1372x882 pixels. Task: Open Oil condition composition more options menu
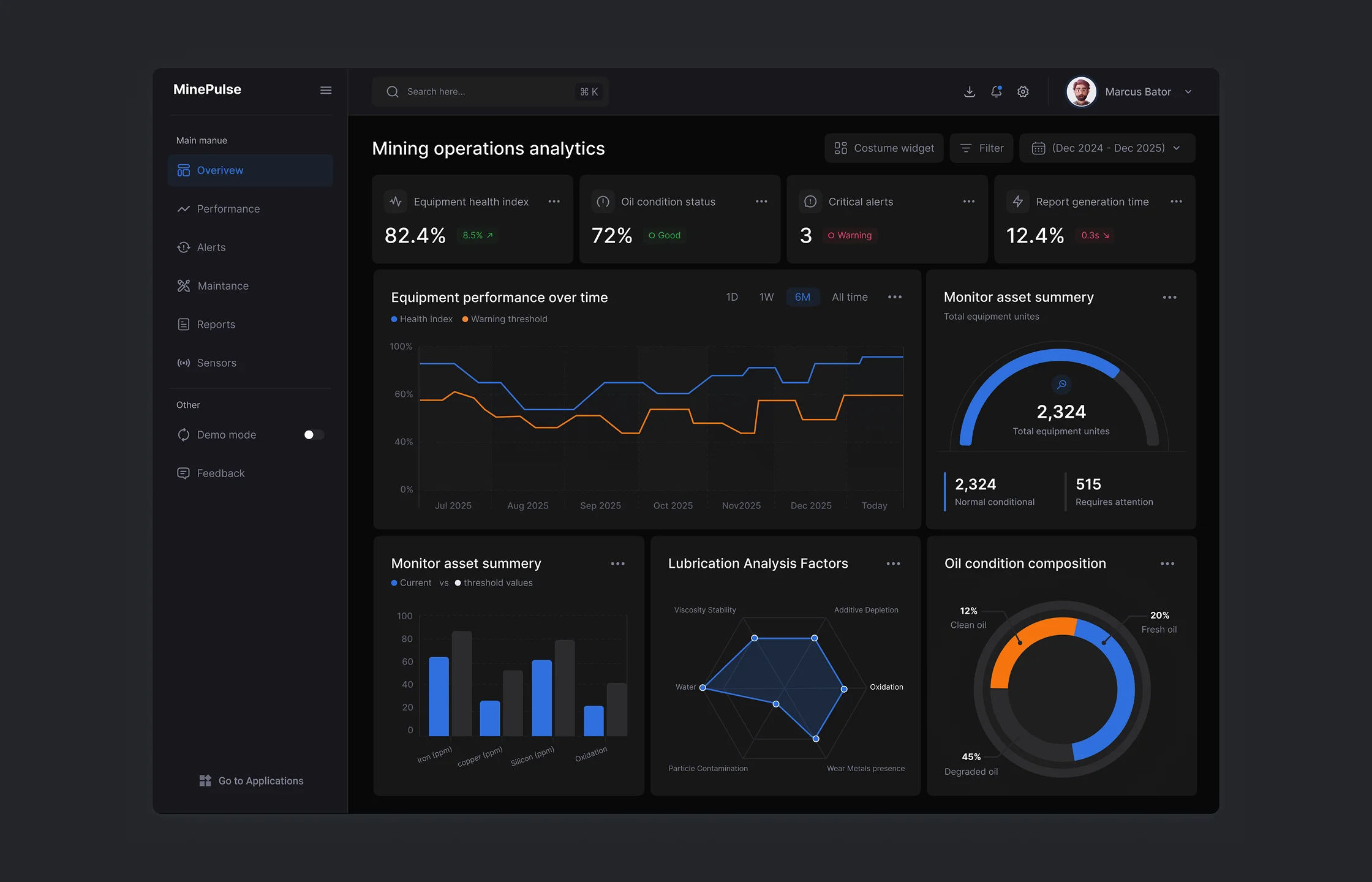tap(1167, 563)
